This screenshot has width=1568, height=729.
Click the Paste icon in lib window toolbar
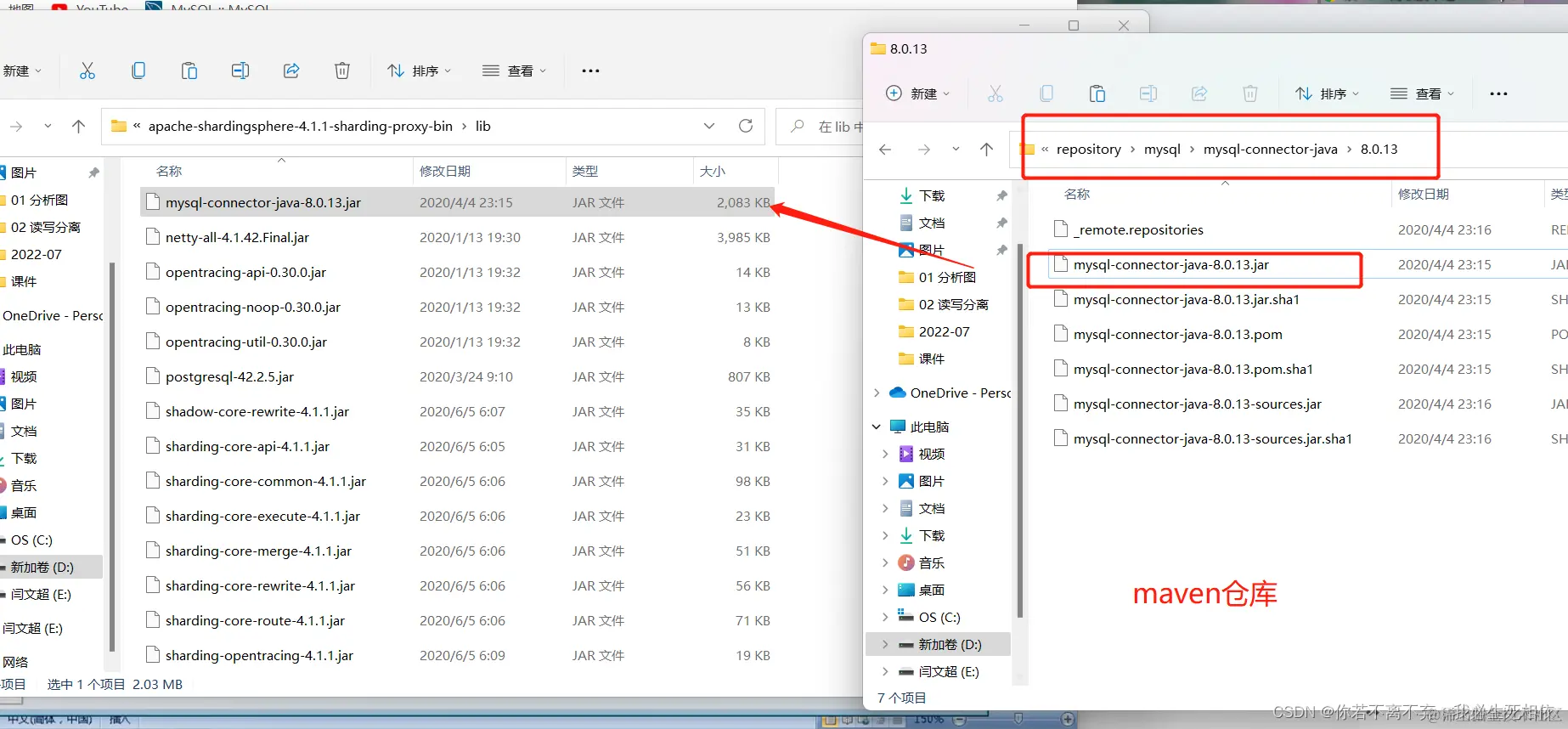(189, 71)
